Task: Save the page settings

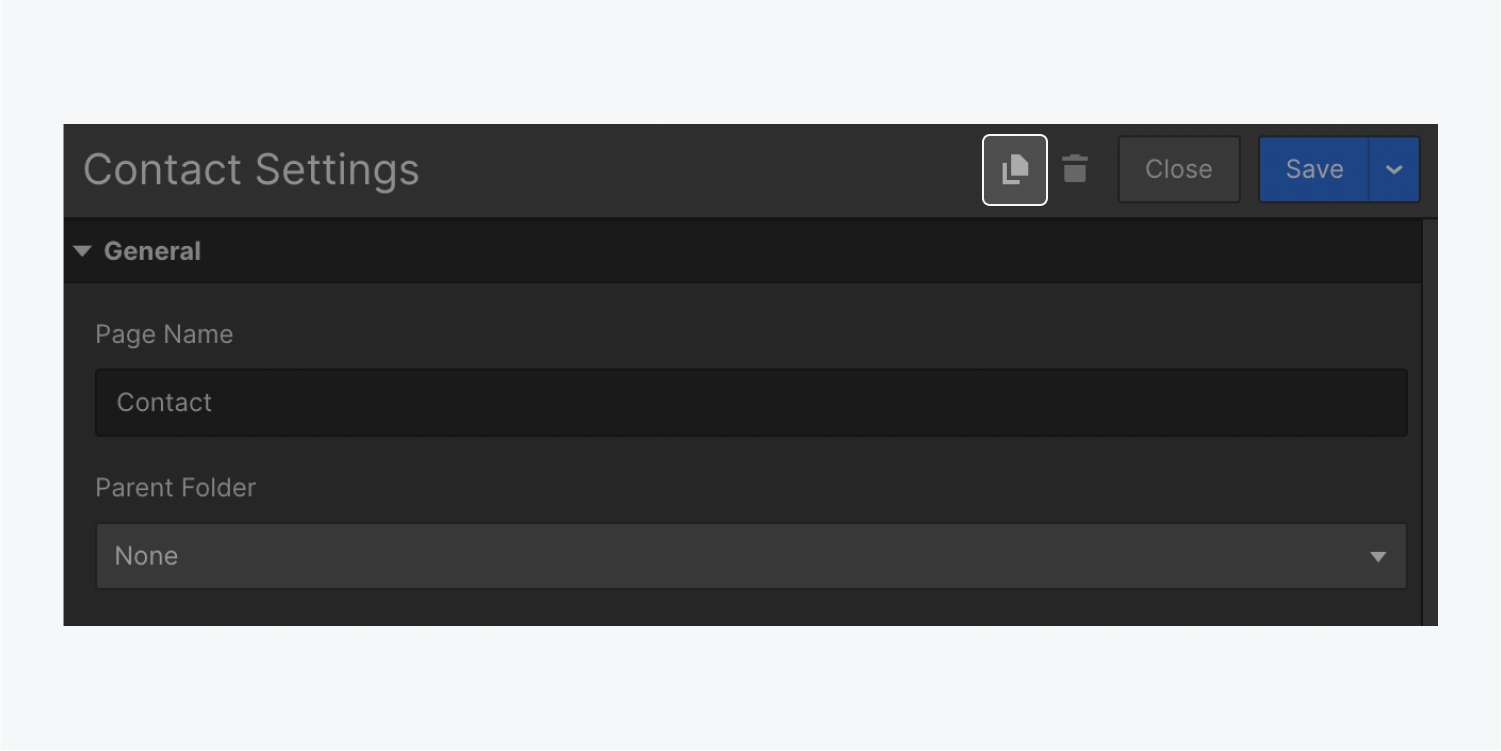Action: click(x=1314, y=170)
